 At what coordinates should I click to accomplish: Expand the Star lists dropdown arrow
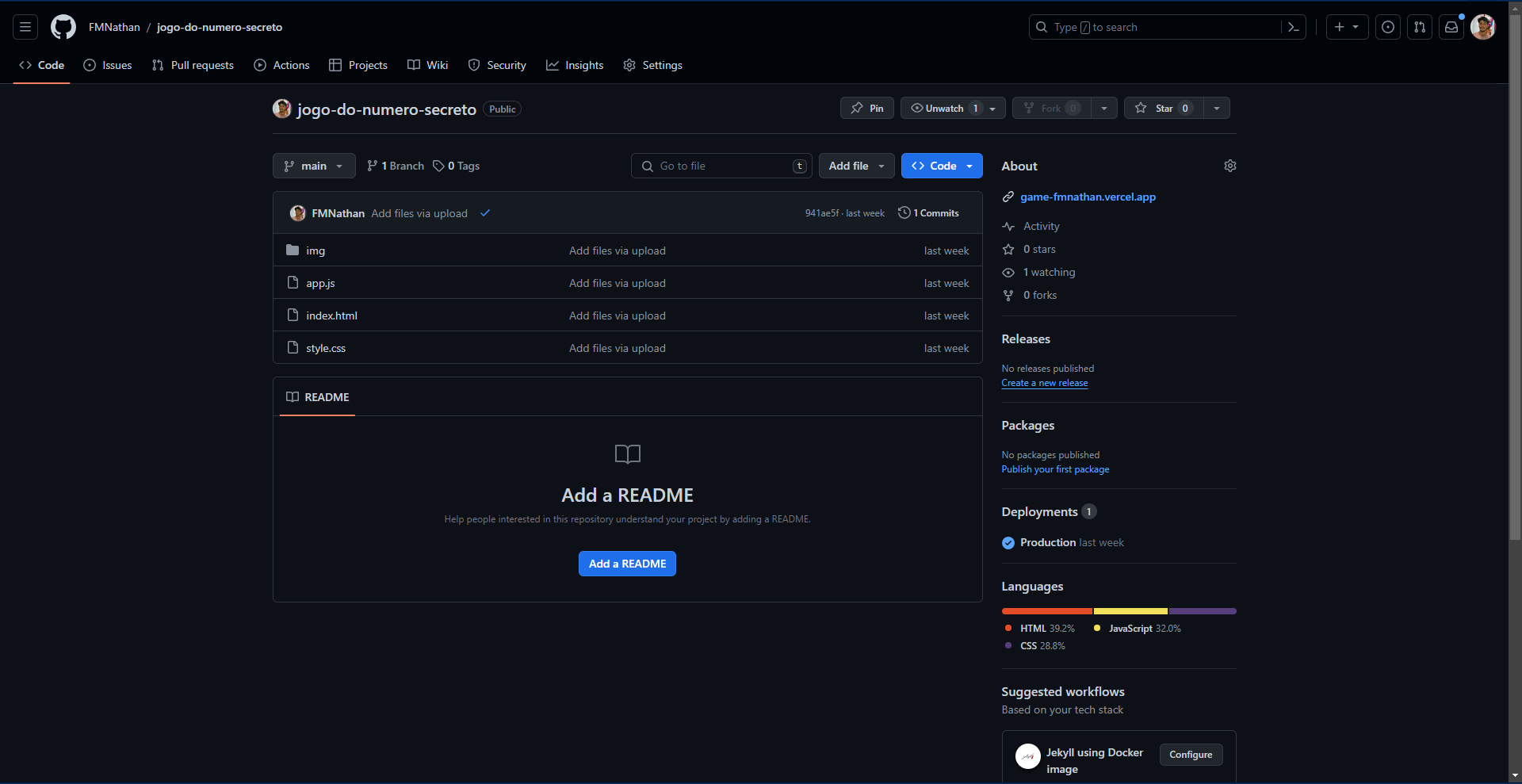click(x=1217, y=108)
